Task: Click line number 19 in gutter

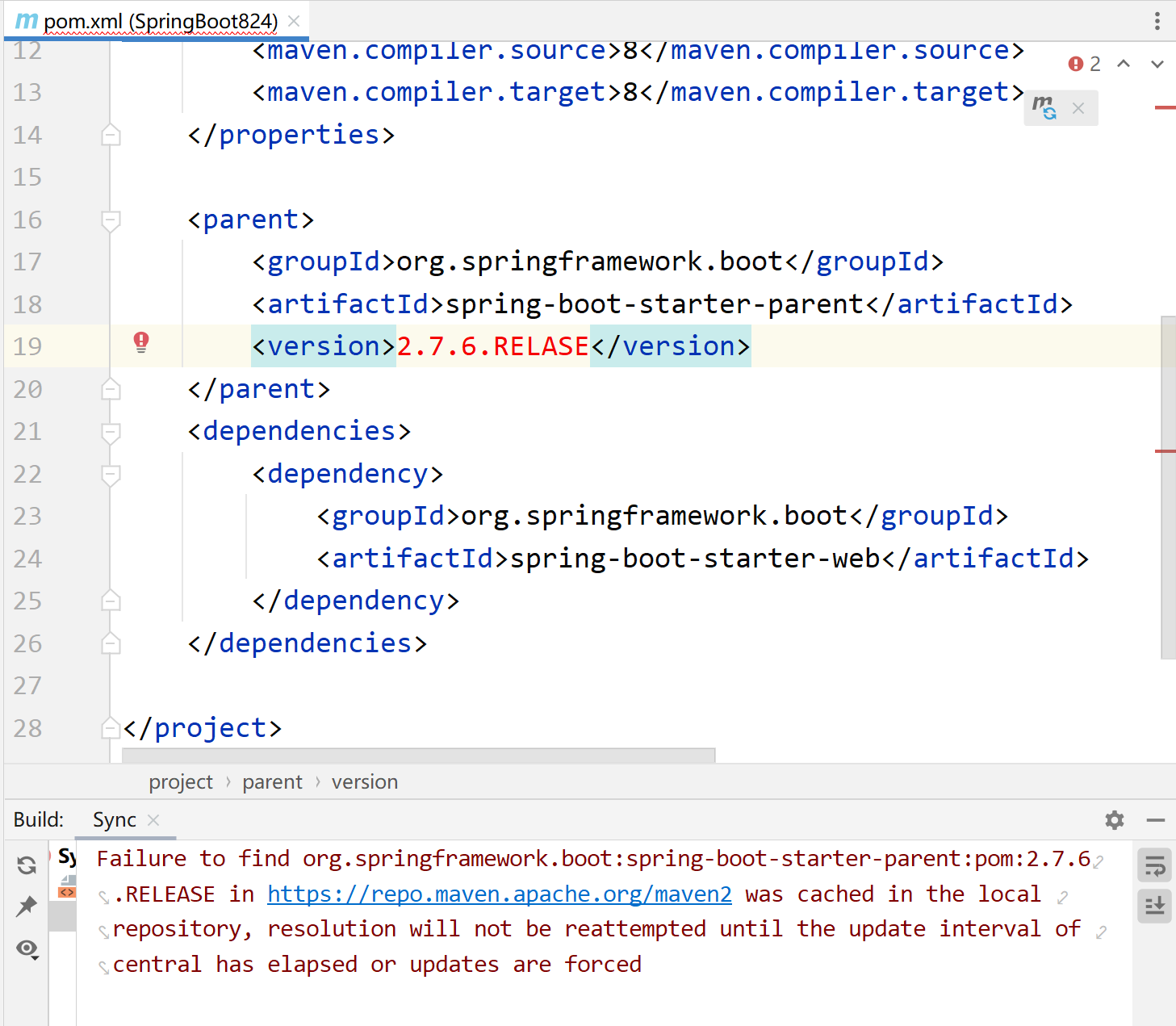Action: pyautogui.click(x=27, y=346)
